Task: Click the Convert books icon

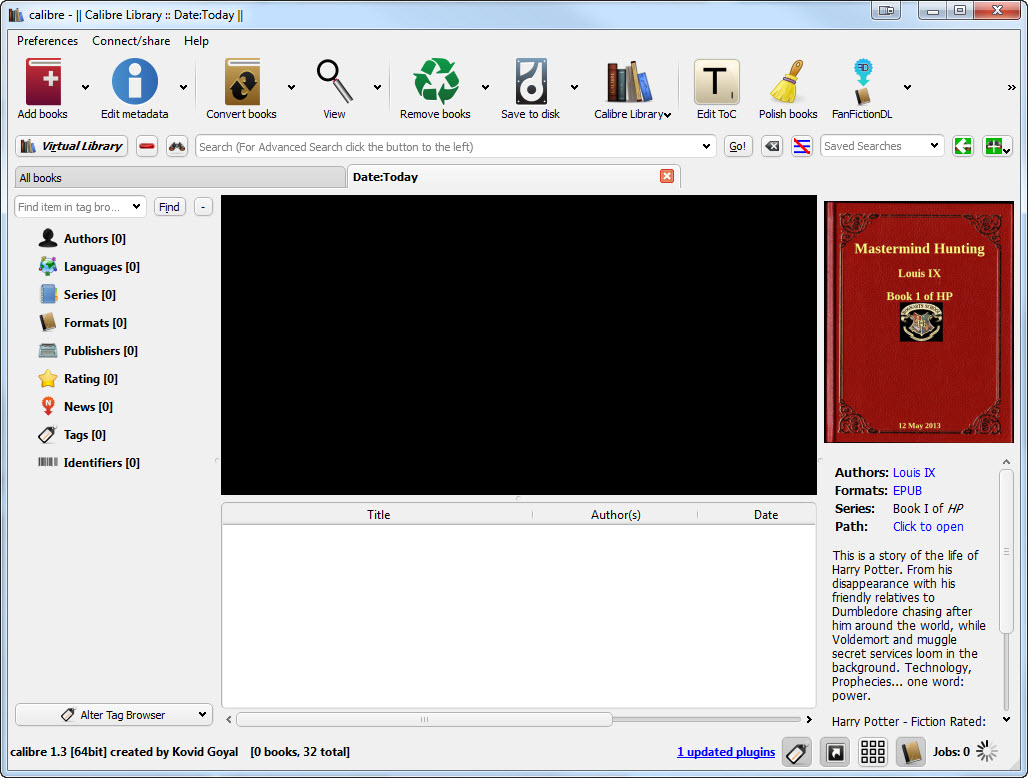Action: click(242, 82)
